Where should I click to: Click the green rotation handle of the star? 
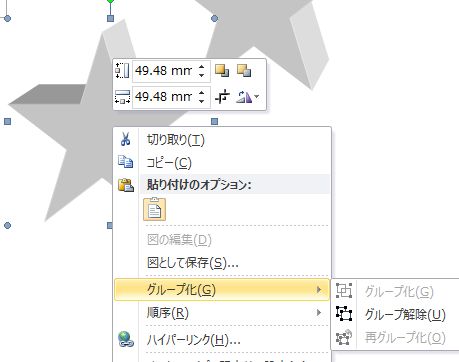pyautogui.click(x=110, y=1)
